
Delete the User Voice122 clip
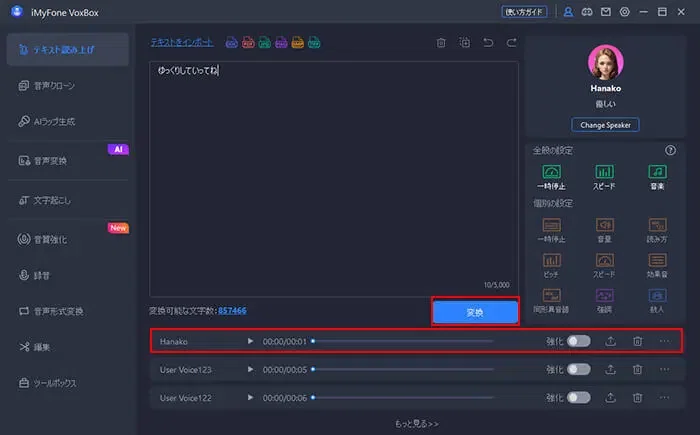click(x=638, y=398)
